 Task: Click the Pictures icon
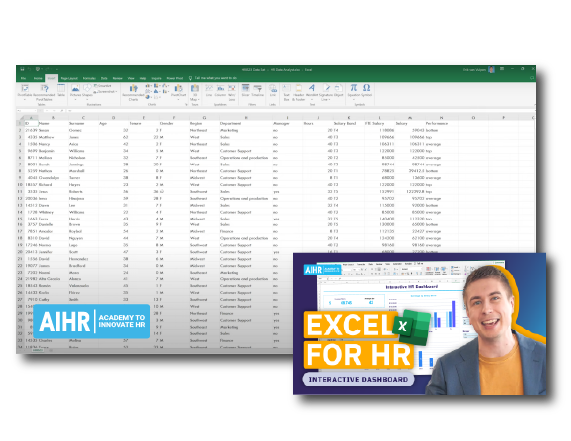[75, 90]
